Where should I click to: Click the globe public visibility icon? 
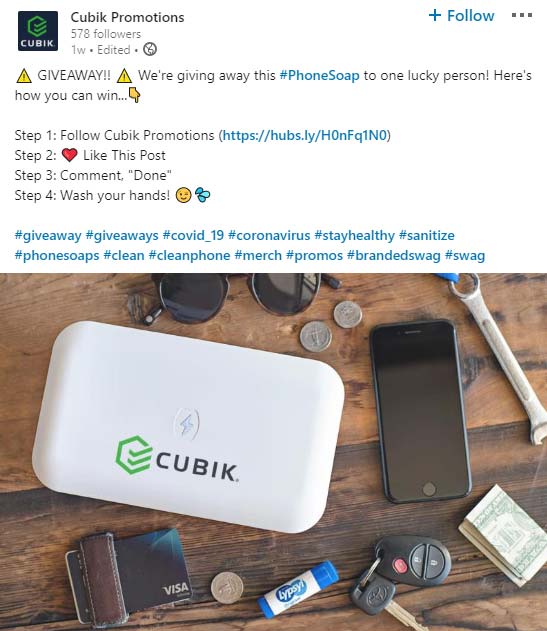150,49
